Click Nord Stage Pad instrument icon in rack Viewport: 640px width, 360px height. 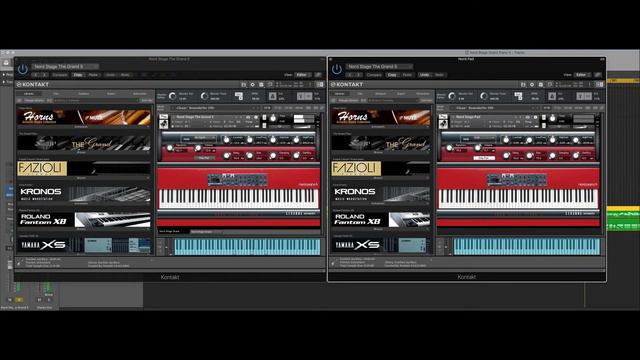click(x=443, y=124)
